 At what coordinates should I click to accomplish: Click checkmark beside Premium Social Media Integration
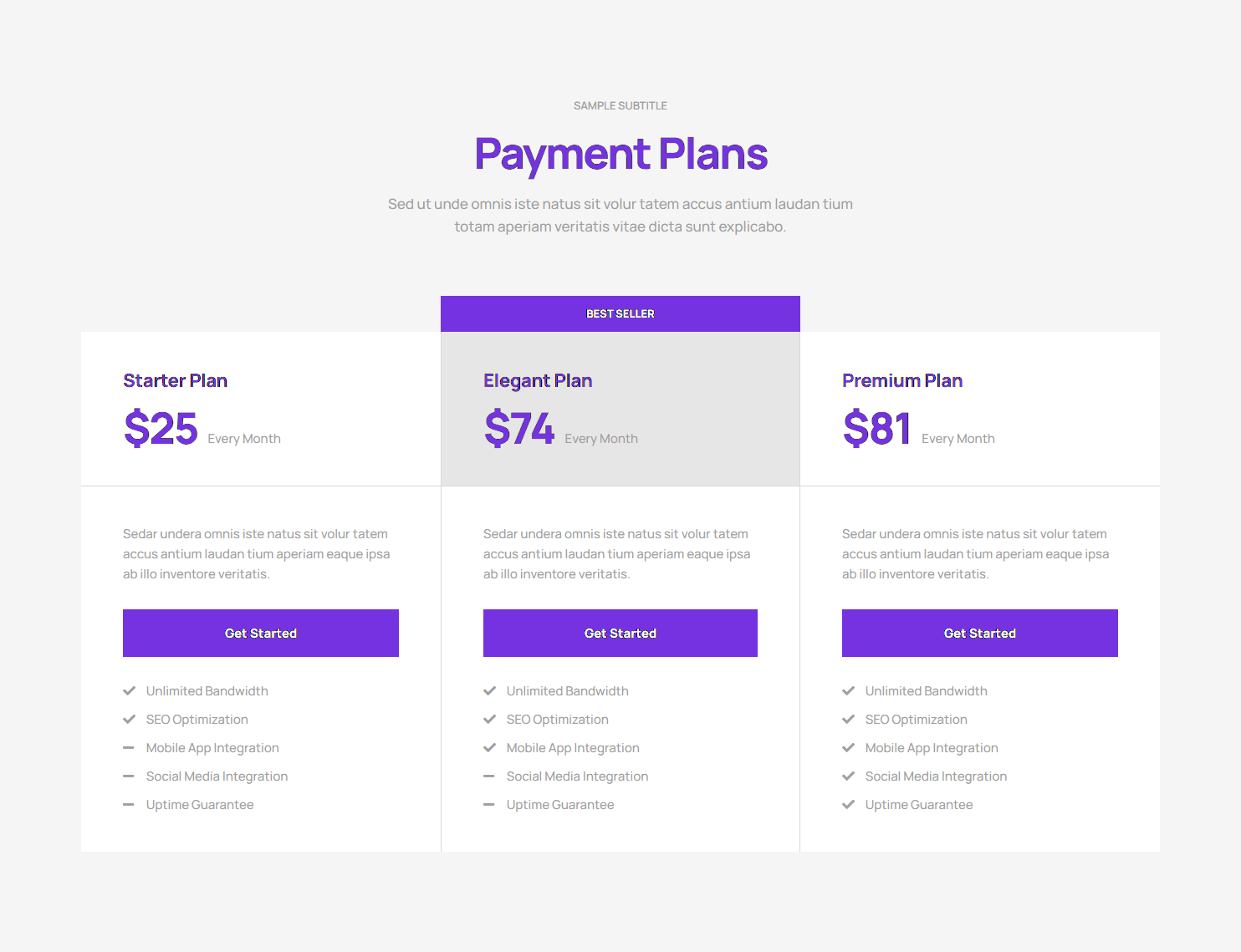click(x=849, y=776)
